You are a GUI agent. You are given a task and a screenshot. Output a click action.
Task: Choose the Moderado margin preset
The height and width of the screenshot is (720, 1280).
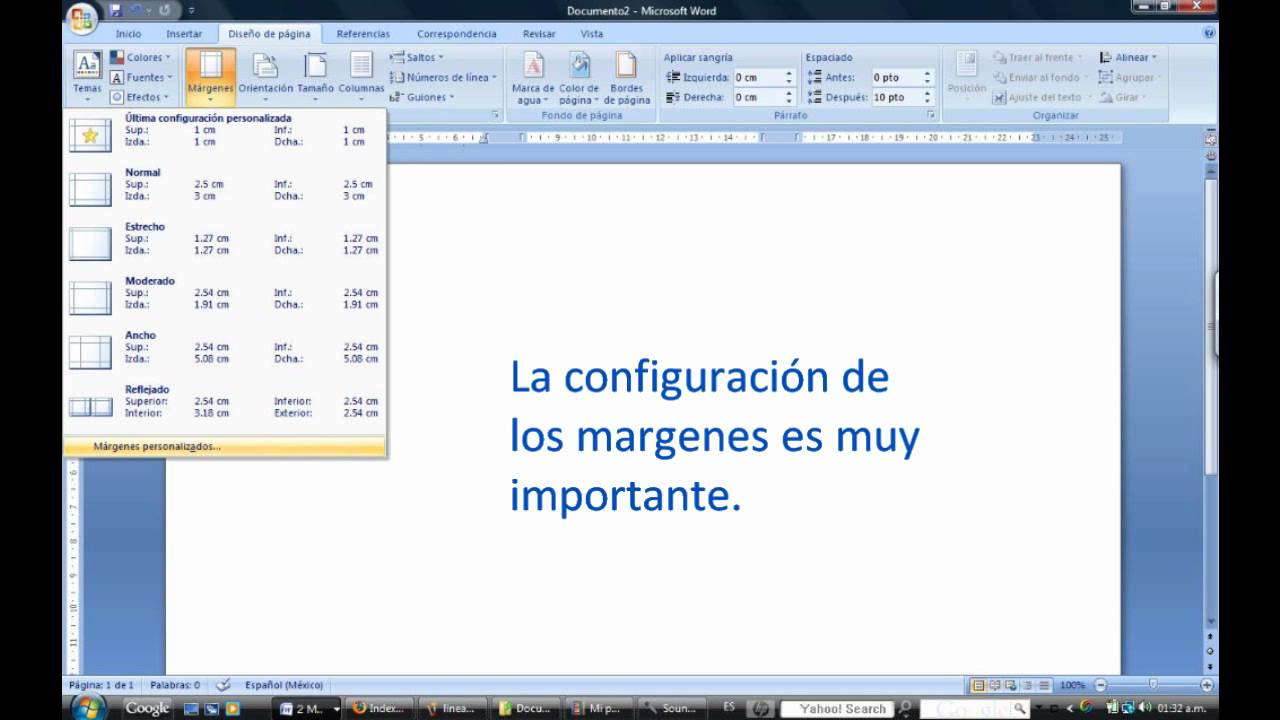(225, 297)
